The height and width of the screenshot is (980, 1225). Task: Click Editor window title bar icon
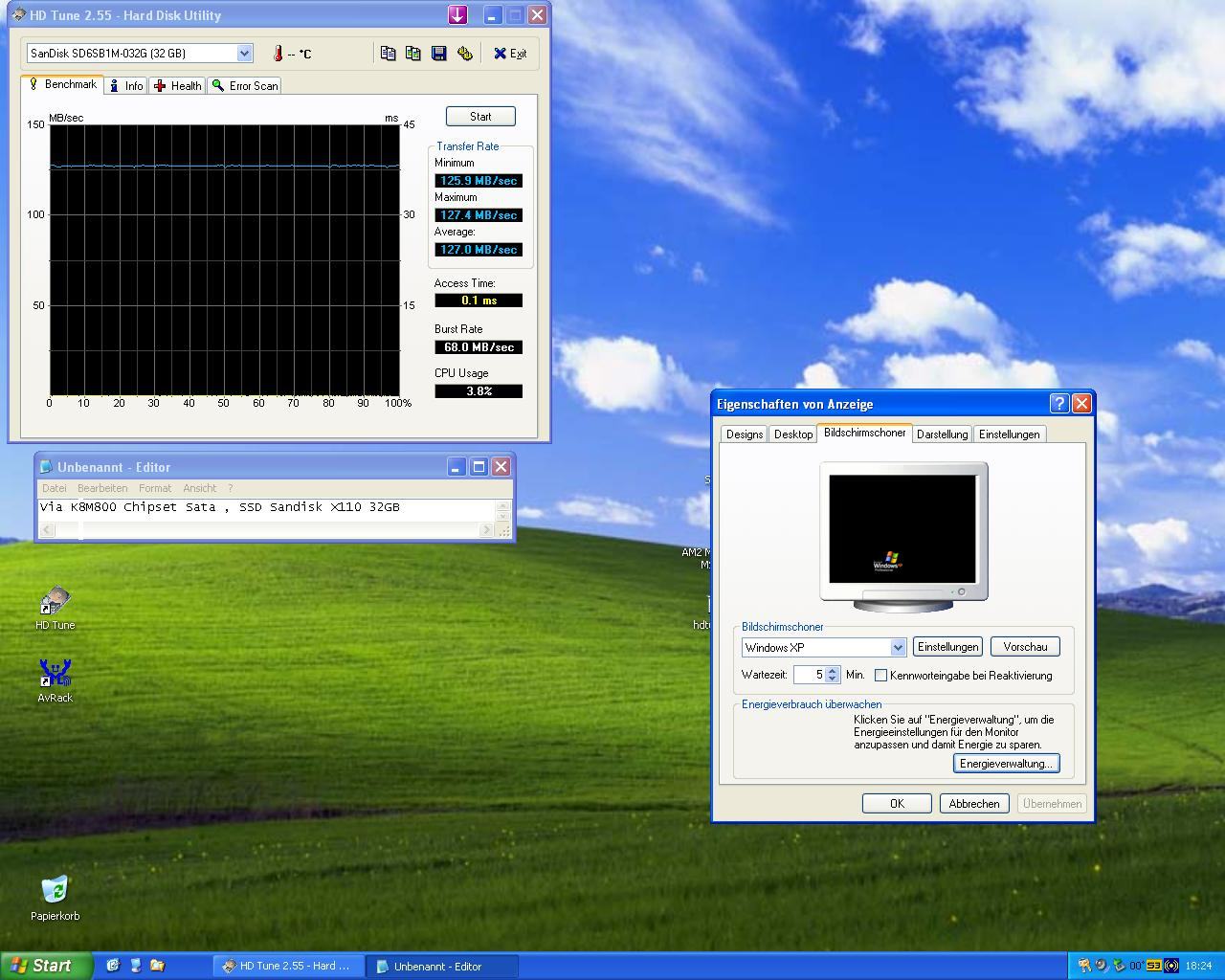click(x=46, y=467)
